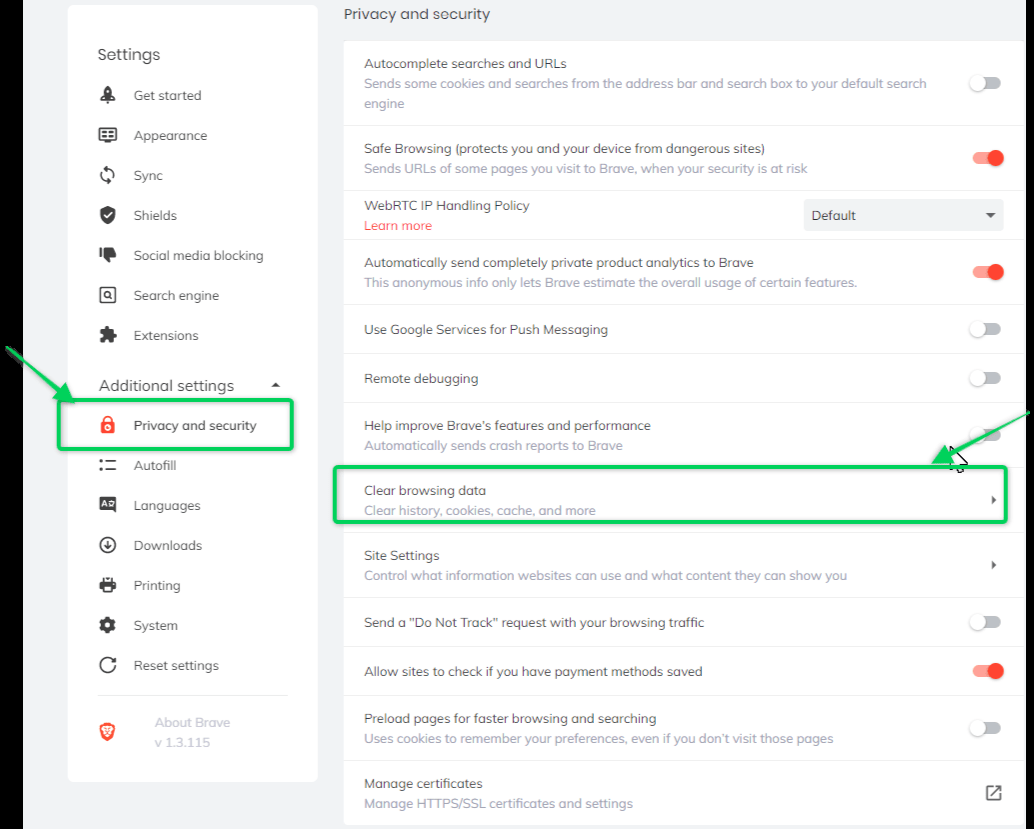The width and height of the screenshot is (1034, 829).
Task: Collapse the Additional settings section arrow
Action: point(276,385)
